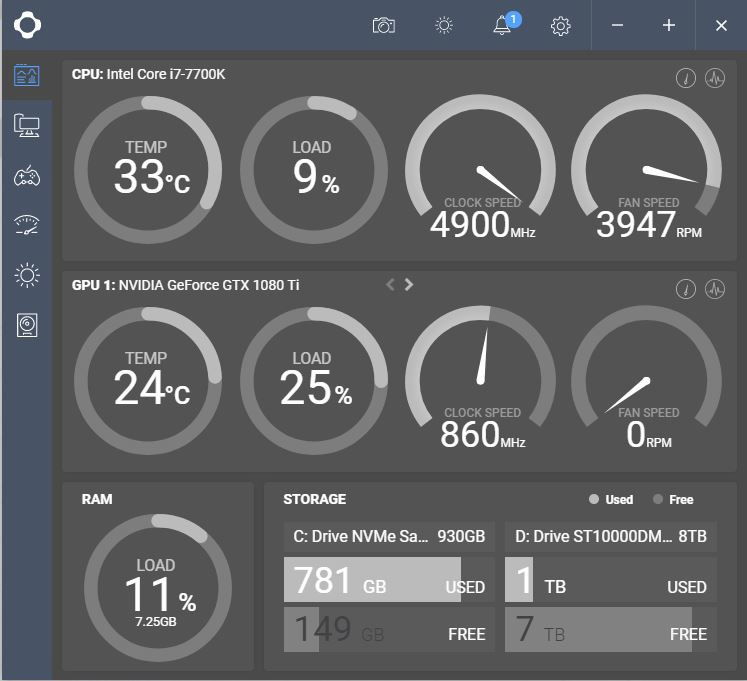Enlarge the window with the plus button
This screenshot has height=681, width=747.
coord(669,25)
